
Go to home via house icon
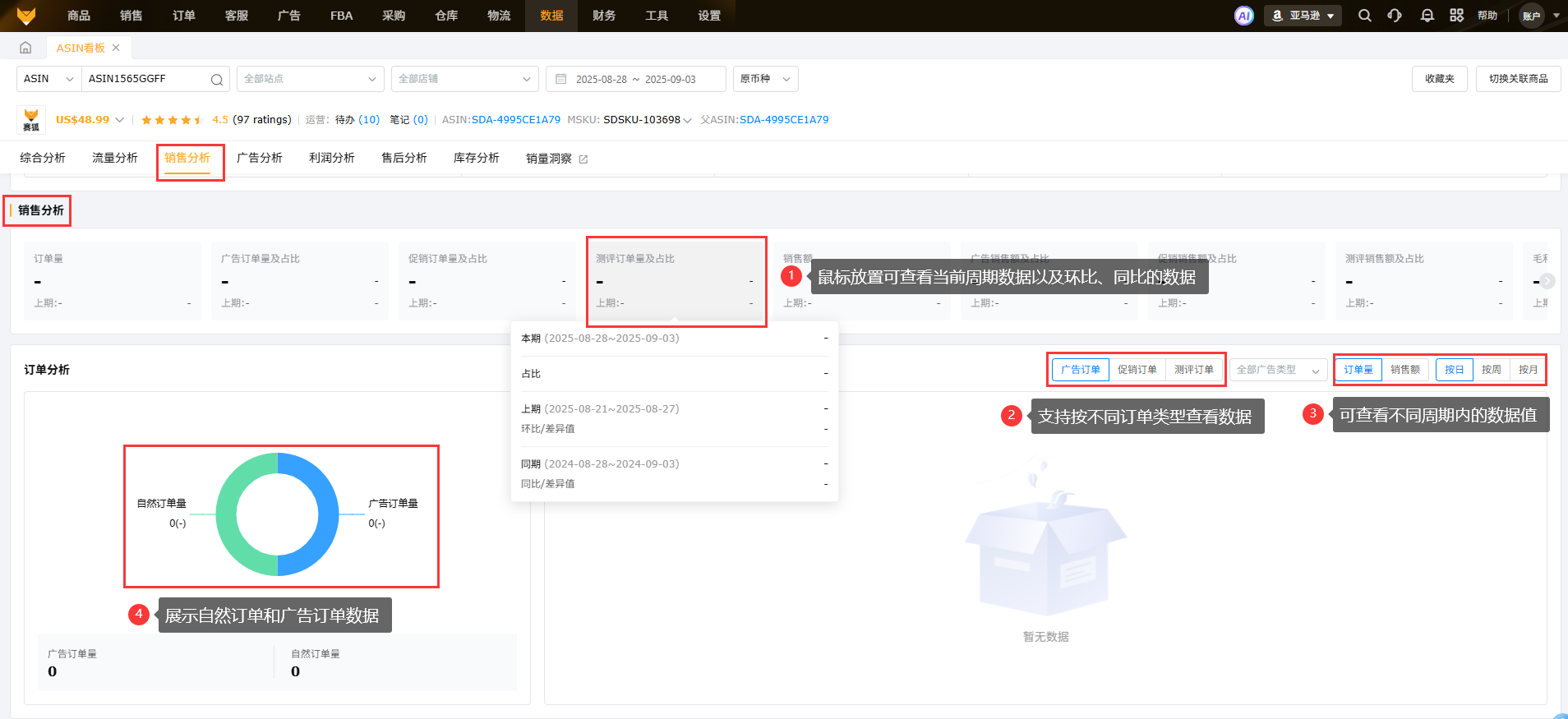pos(25,48)
